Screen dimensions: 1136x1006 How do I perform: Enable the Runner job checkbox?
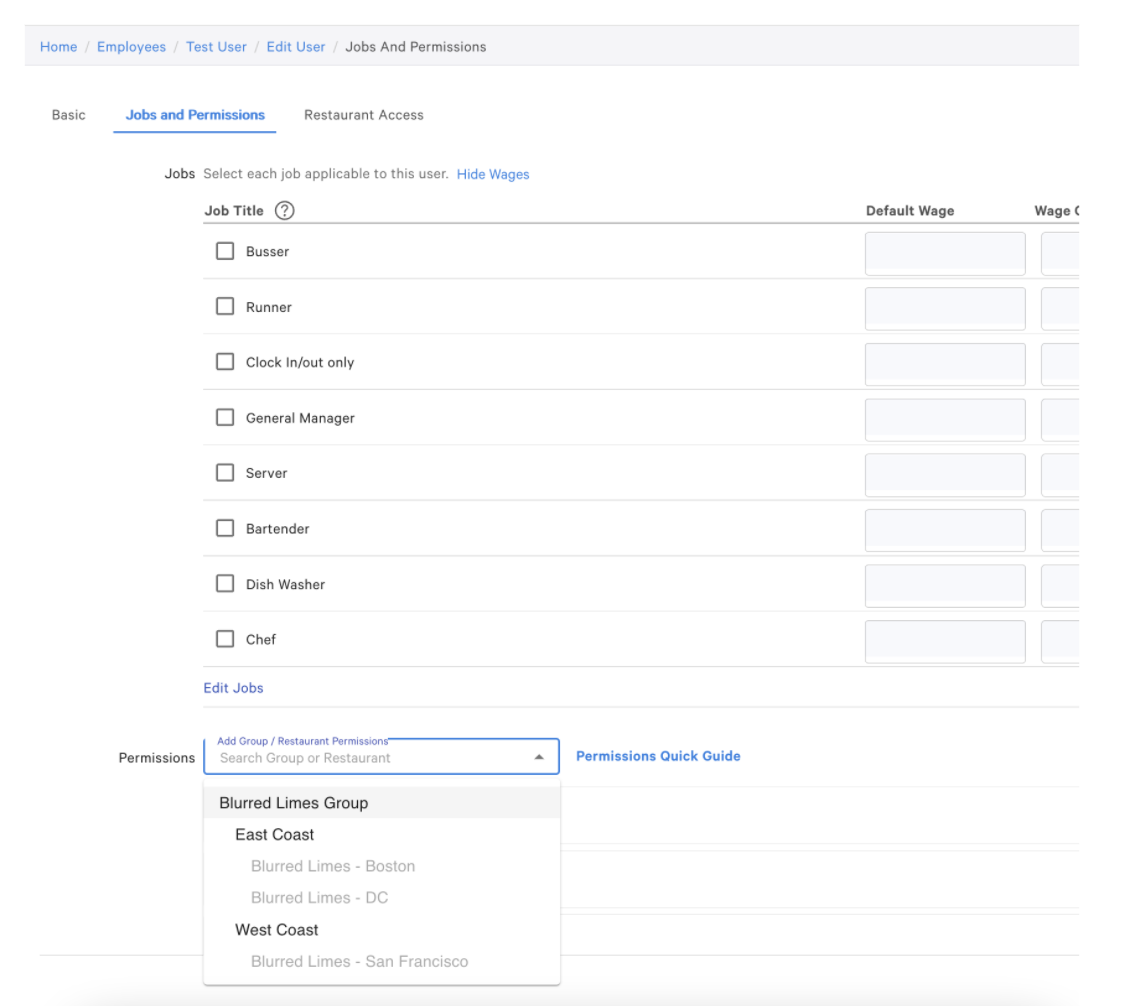[x=225, y=307]
